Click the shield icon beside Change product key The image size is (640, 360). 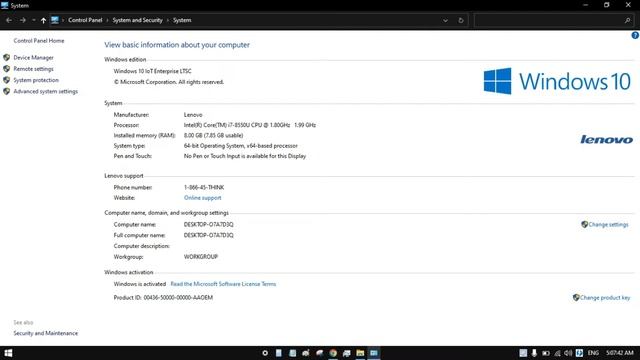(576, 298)
